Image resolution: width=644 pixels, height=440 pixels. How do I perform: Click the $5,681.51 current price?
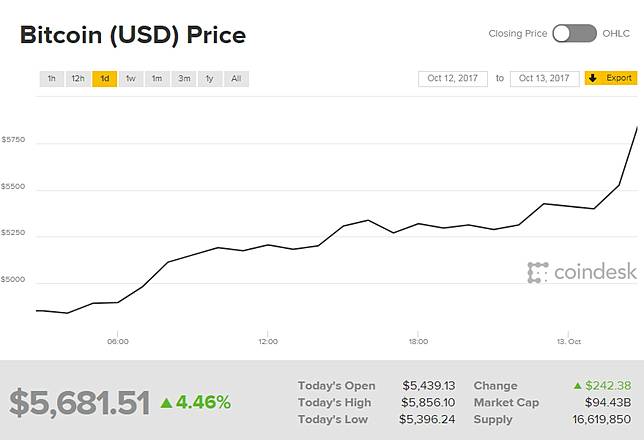(79, 402)
